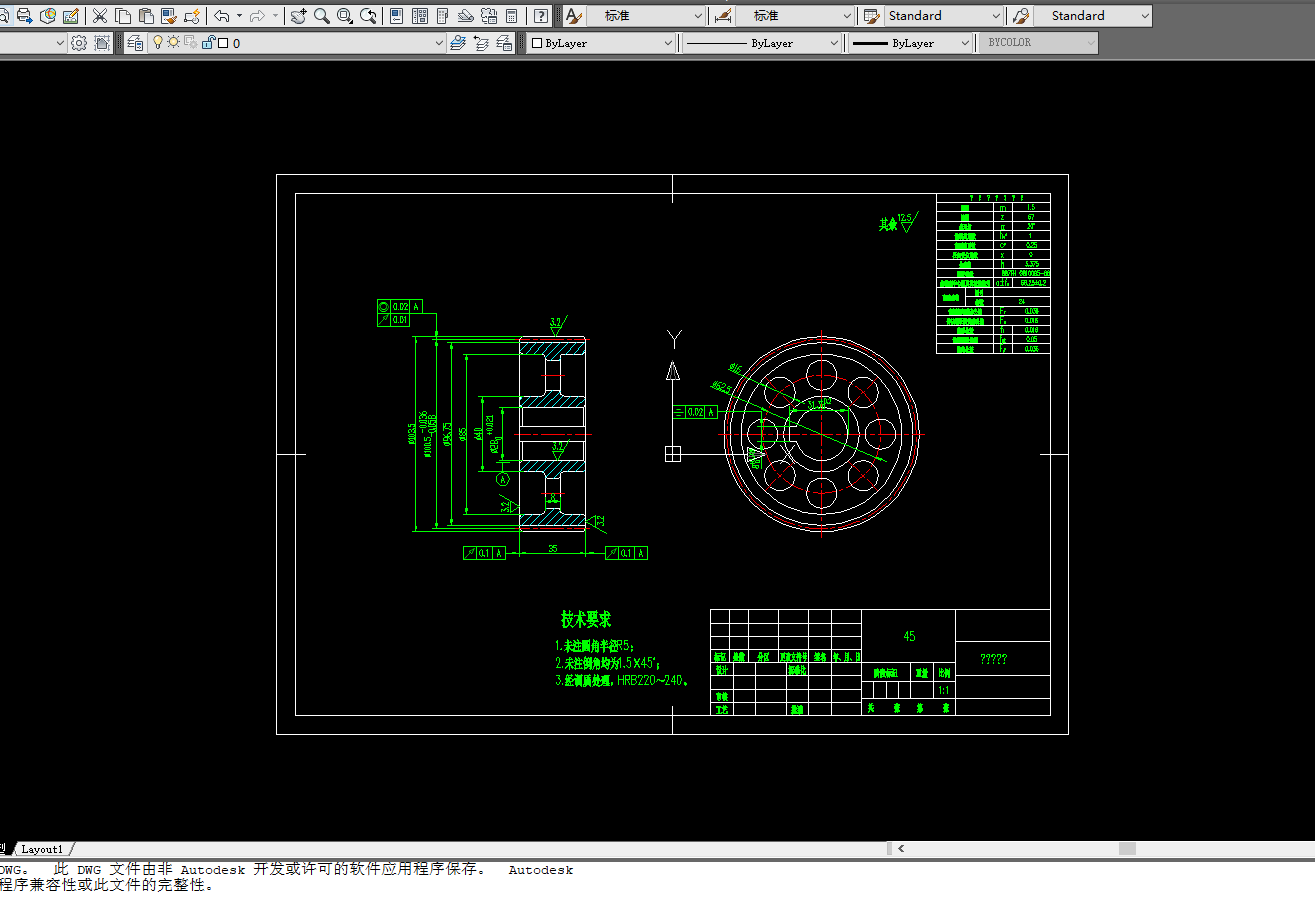The image size is (1315, 899).
Task: Open Workspace Settings gear icon
Action: 79,43
